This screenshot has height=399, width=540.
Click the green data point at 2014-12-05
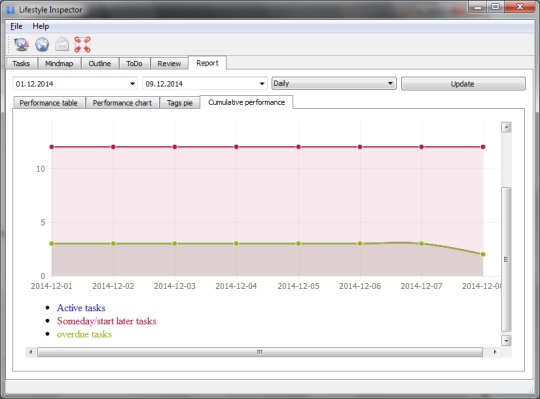coord(298,243)
